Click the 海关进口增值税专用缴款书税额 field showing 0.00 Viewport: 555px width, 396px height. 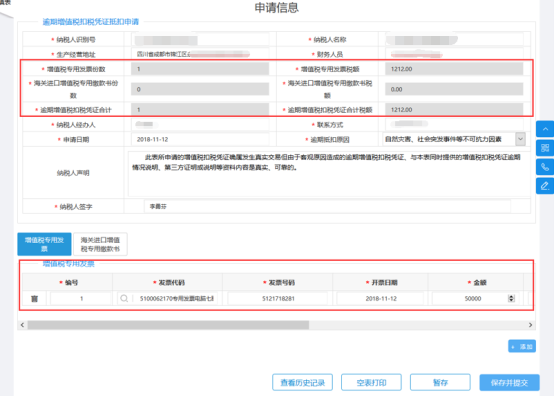pos(454,89)
